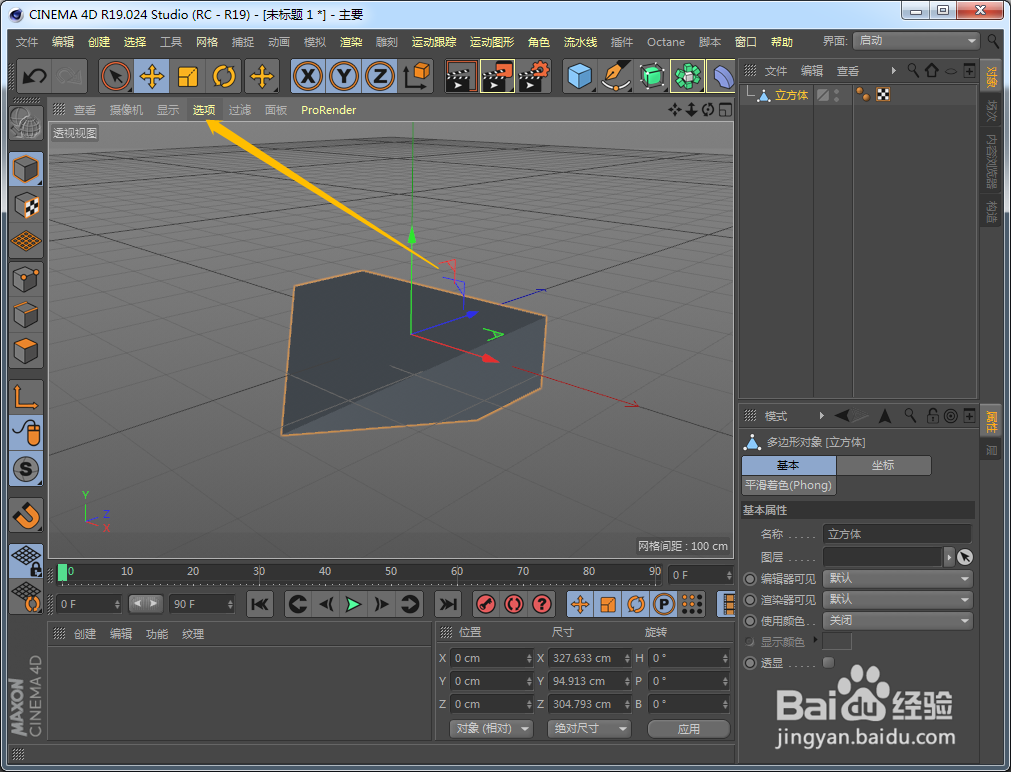
Task: Click the 应用 button
Action: [x=689, y=729]
